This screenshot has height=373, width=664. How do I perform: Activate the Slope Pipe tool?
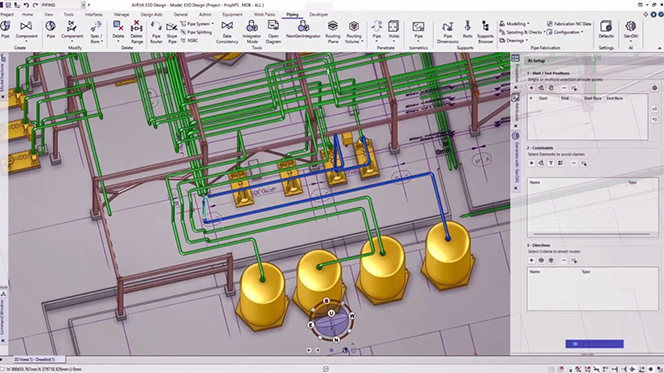point(172,32)
